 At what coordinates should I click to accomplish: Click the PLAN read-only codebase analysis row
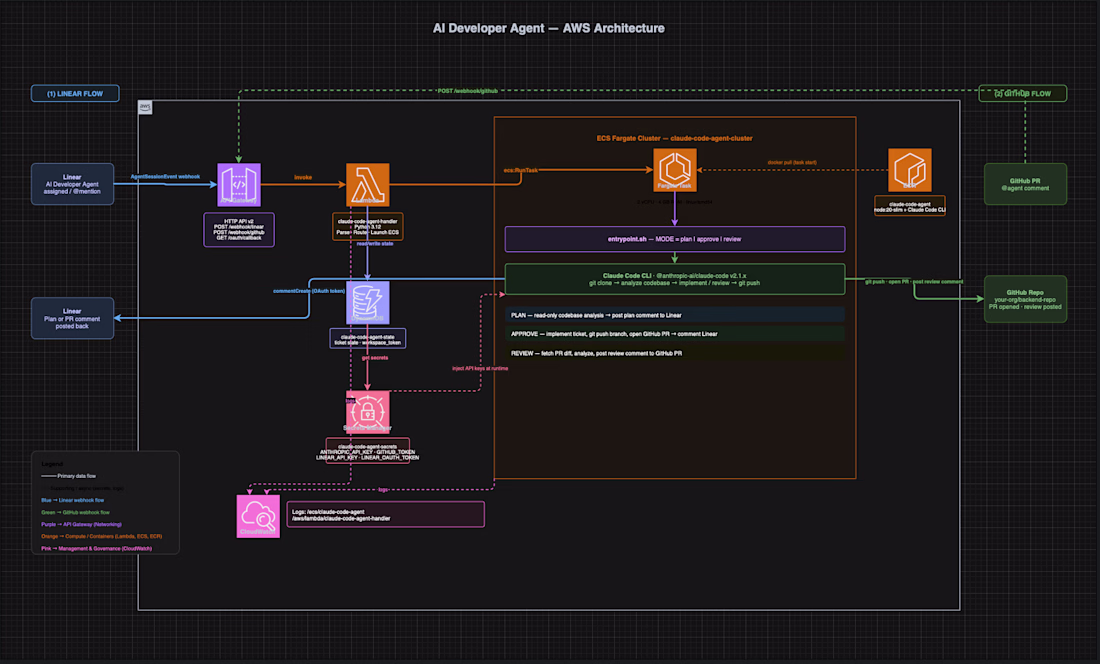(x=675, y=315)
